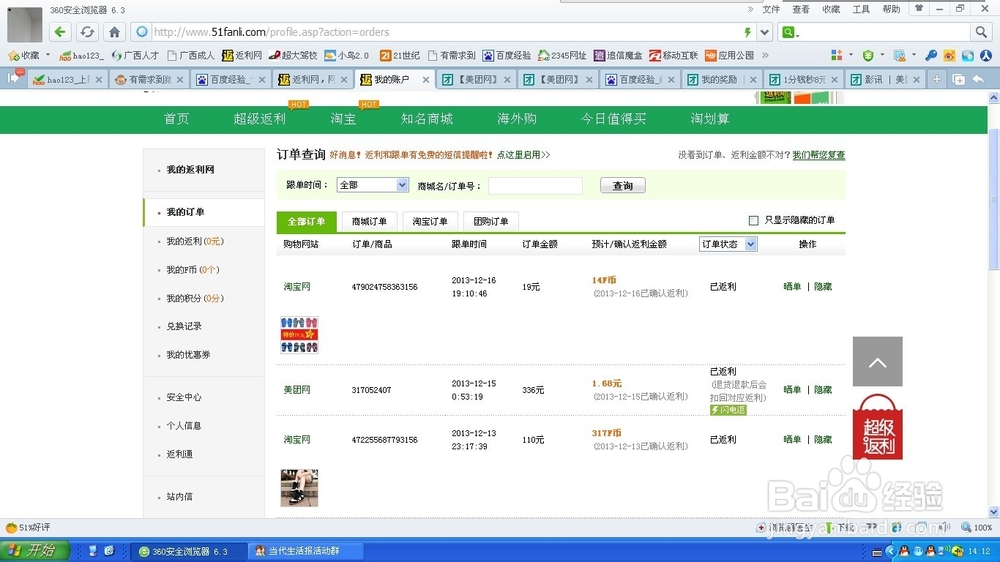Open the 百度经验 bookmark
Viewport: 1000px width, 562px height.
click(506, 55)
